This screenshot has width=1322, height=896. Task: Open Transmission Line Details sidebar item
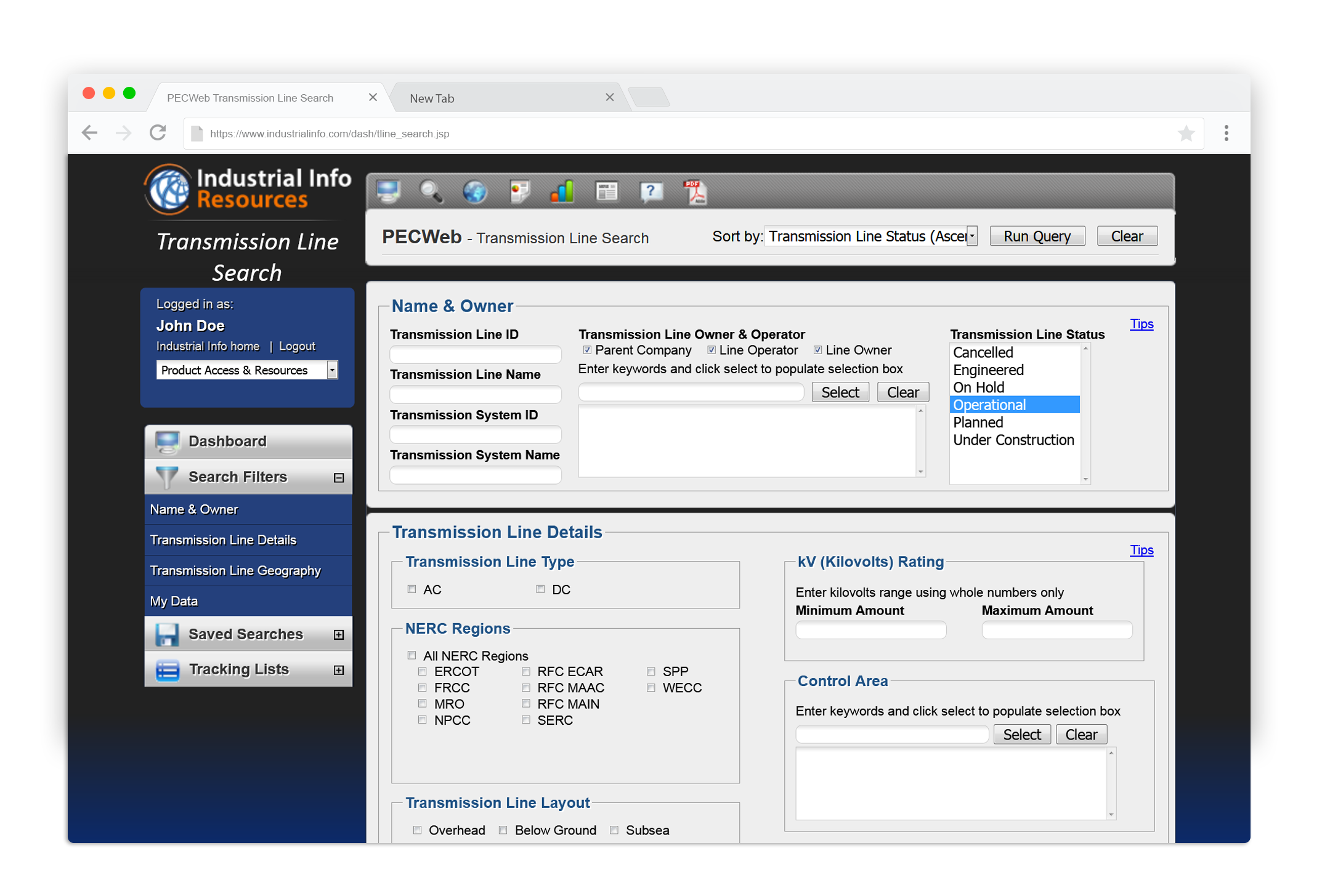248,540
